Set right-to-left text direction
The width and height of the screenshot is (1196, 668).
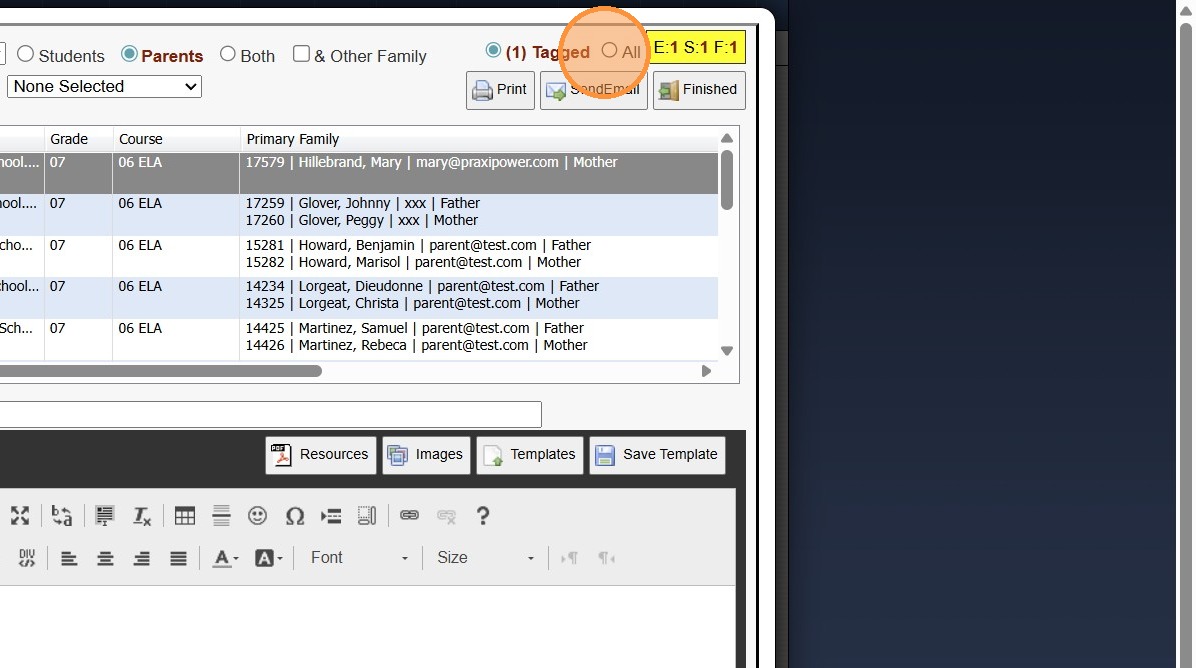click(x=606, y=558)
